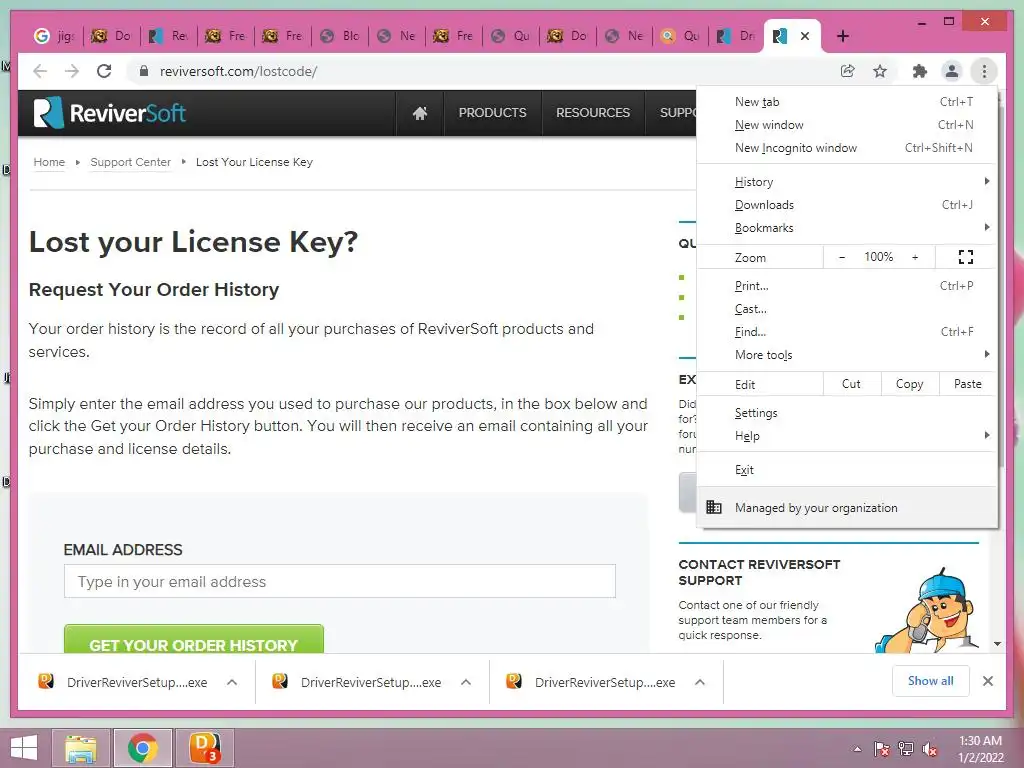Image resolution: width=1024 pixels, height=768 pixels.
Task: Open the extensions puzzle icon
Action: (x=920, y=71)
